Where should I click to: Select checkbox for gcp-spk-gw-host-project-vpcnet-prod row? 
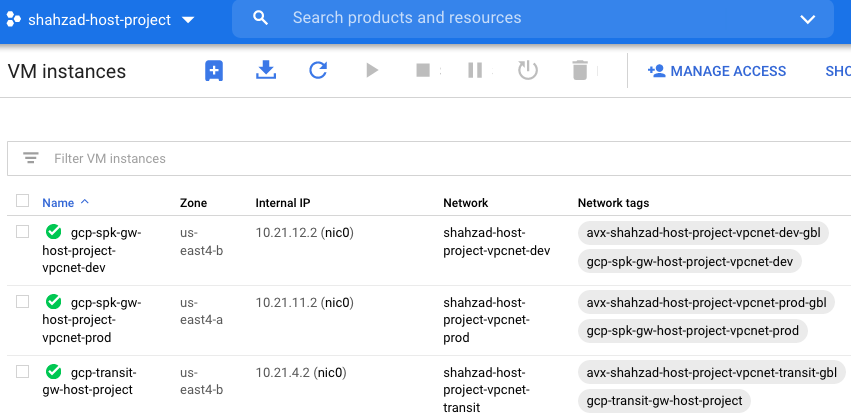tap(22, 301)
